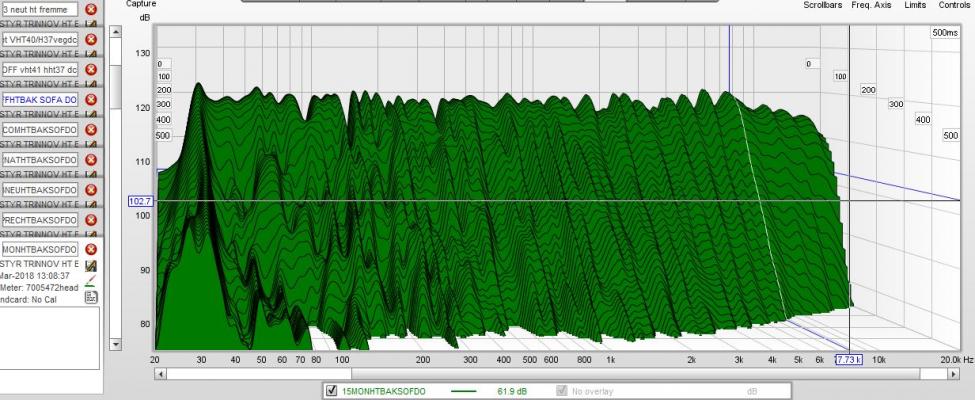Click horizontal graph scrollbar left arrow
This screenshot has width=975, height=400.
click(x=160, y=374)
